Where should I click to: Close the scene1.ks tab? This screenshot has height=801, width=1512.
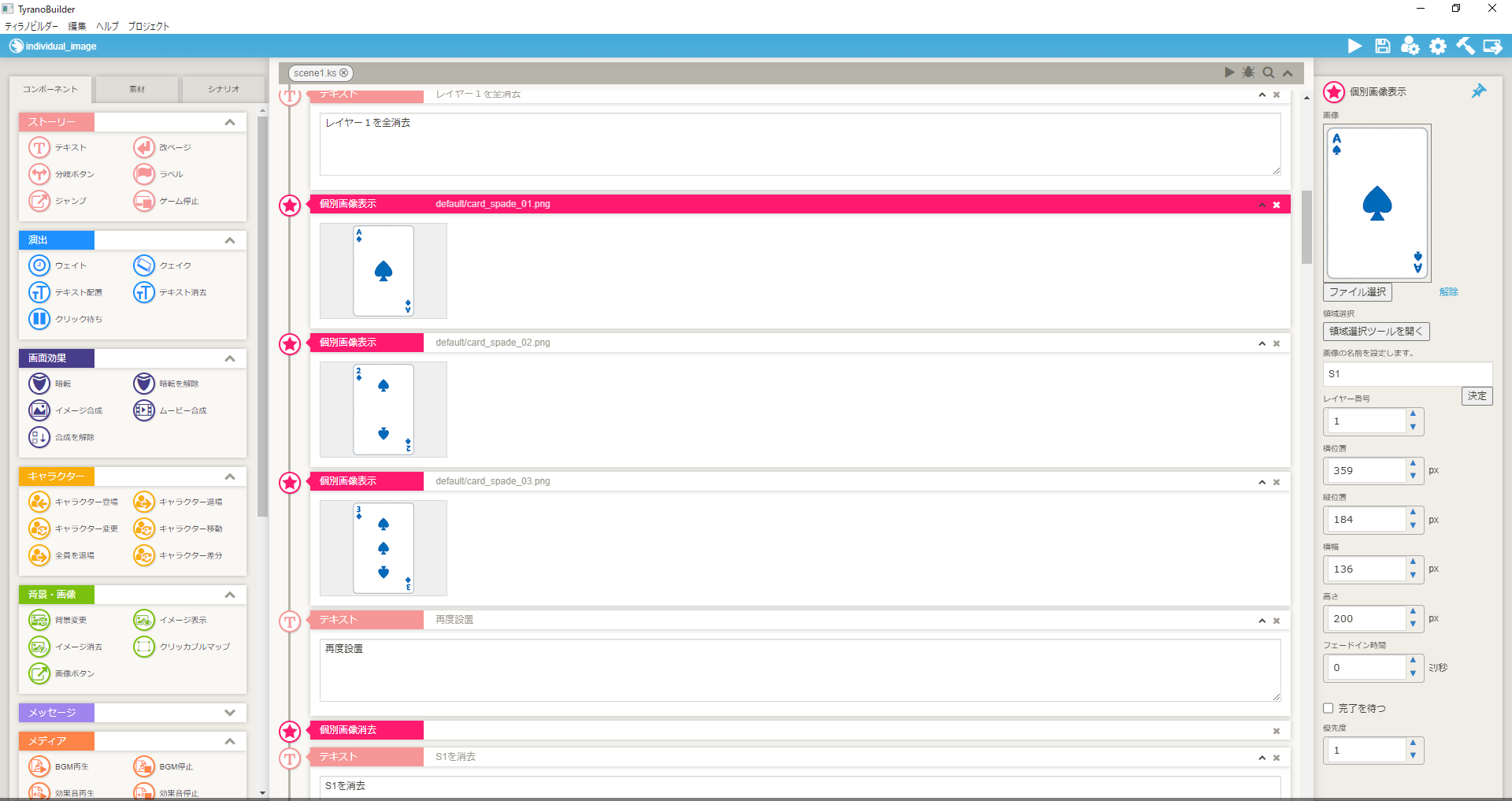[x=343, y=73]
